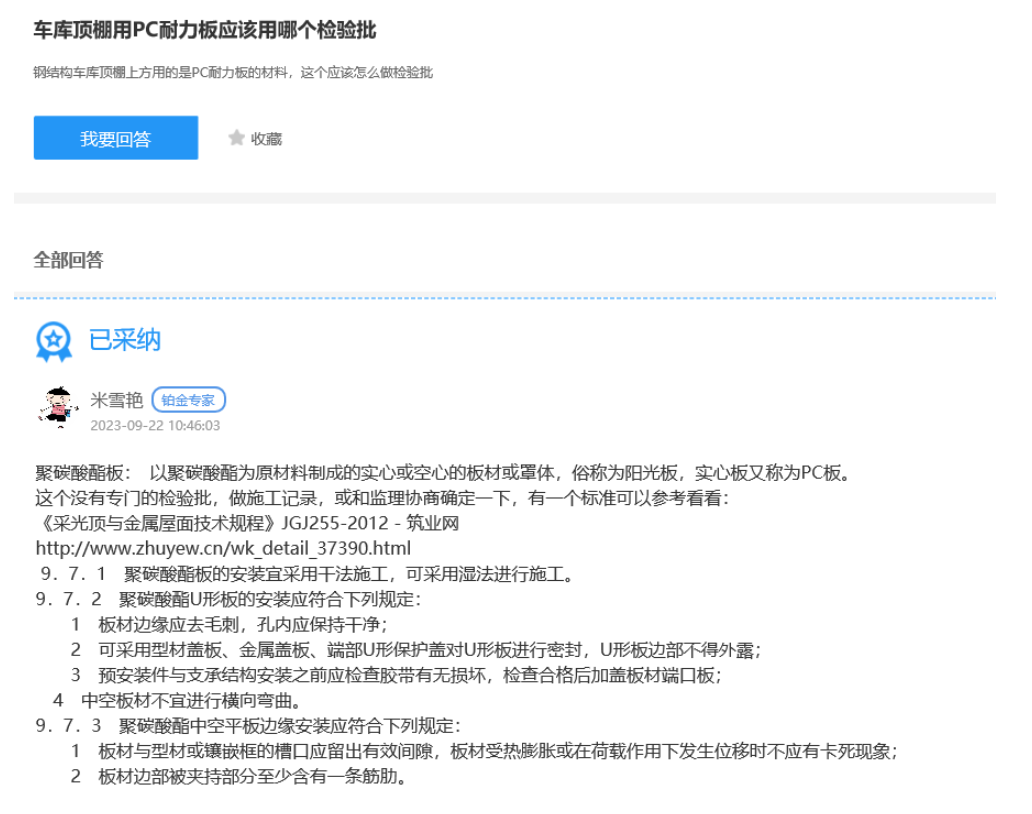Image resolution: width=1032 pixels, height=814 pixels.
Task: Click the 《采光顶与金属屋面技术规程》JGJ255-2012 reference line
Action: 246,523
